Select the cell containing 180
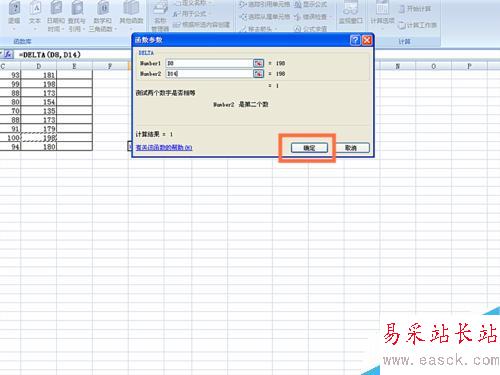The image size is (500, 375). (x=39, y=146)
